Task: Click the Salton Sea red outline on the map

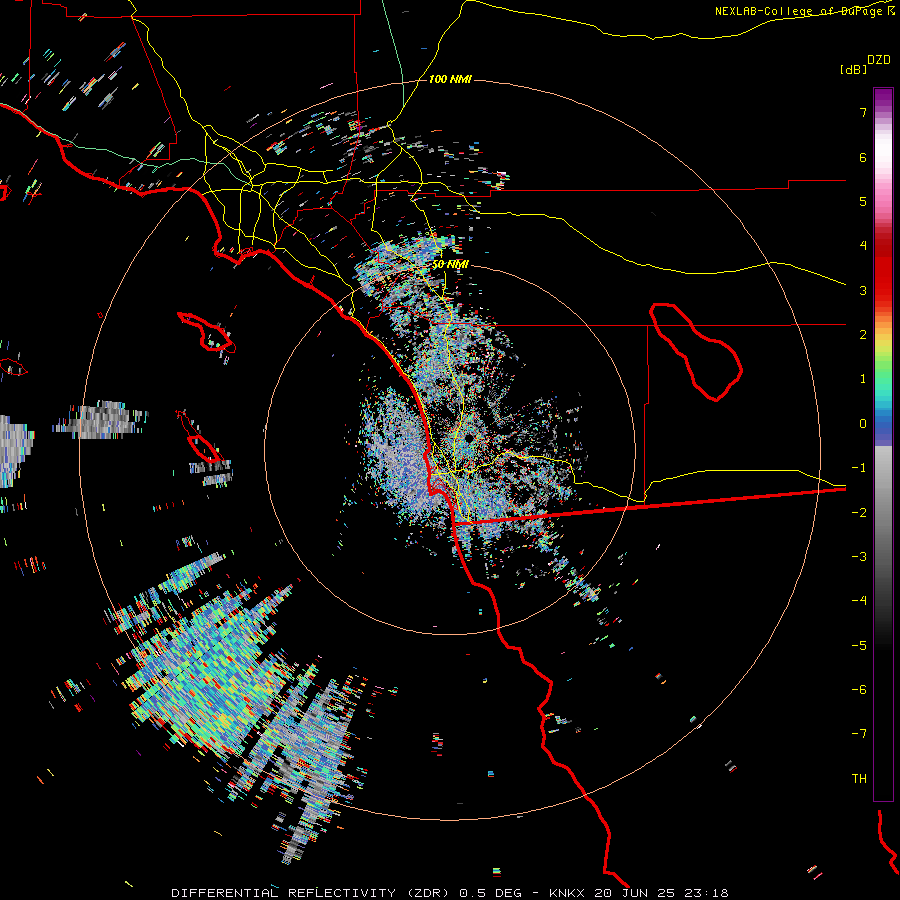Action: click(696, 351)
